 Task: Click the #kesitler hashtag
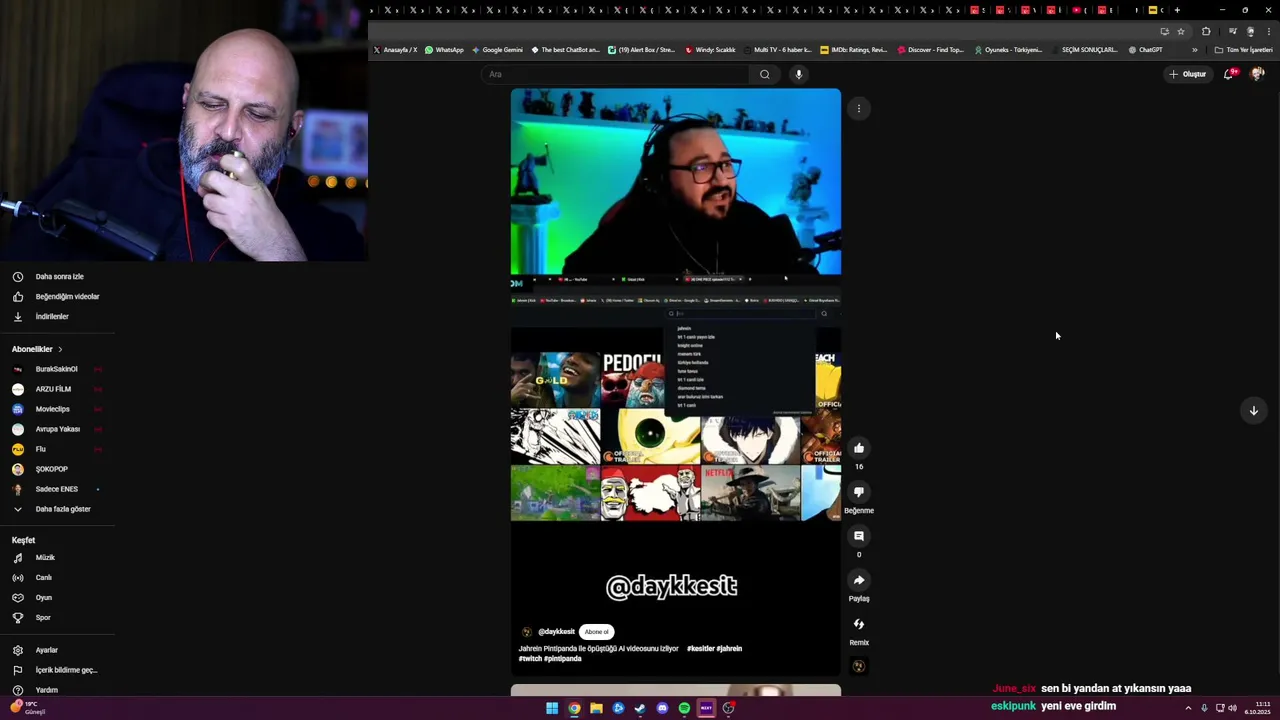click(700, 649)
